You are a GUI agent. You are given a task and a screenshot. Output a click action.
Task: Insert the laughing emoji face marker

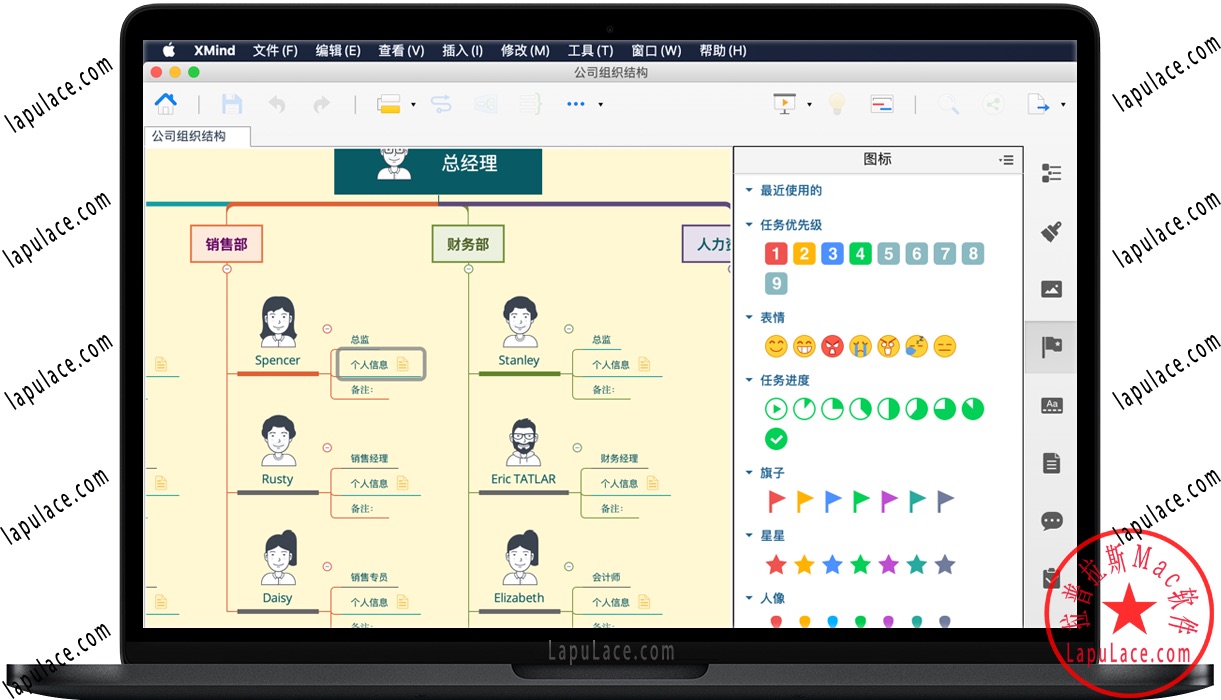coord(805,347)
